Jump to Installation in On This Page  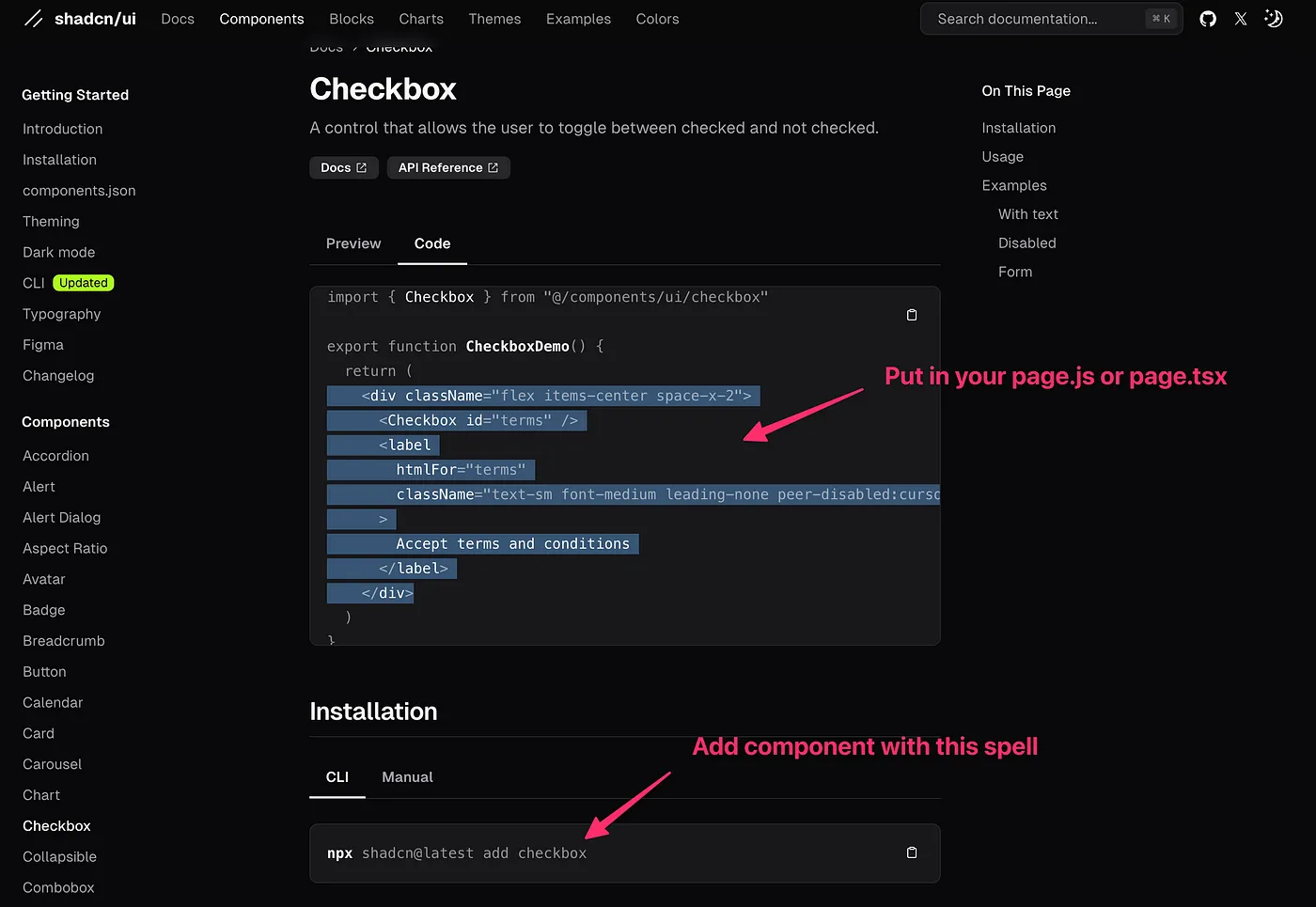[x=1019, y=128]
